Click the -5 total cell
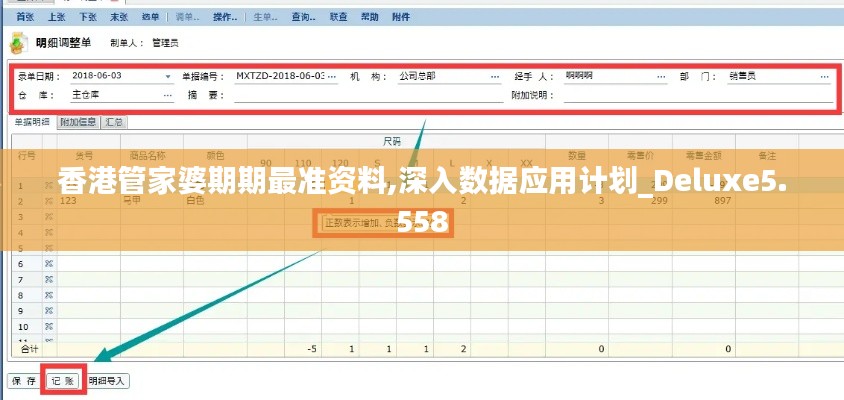This screenshot has height=400, width=844. click(303, 349)
